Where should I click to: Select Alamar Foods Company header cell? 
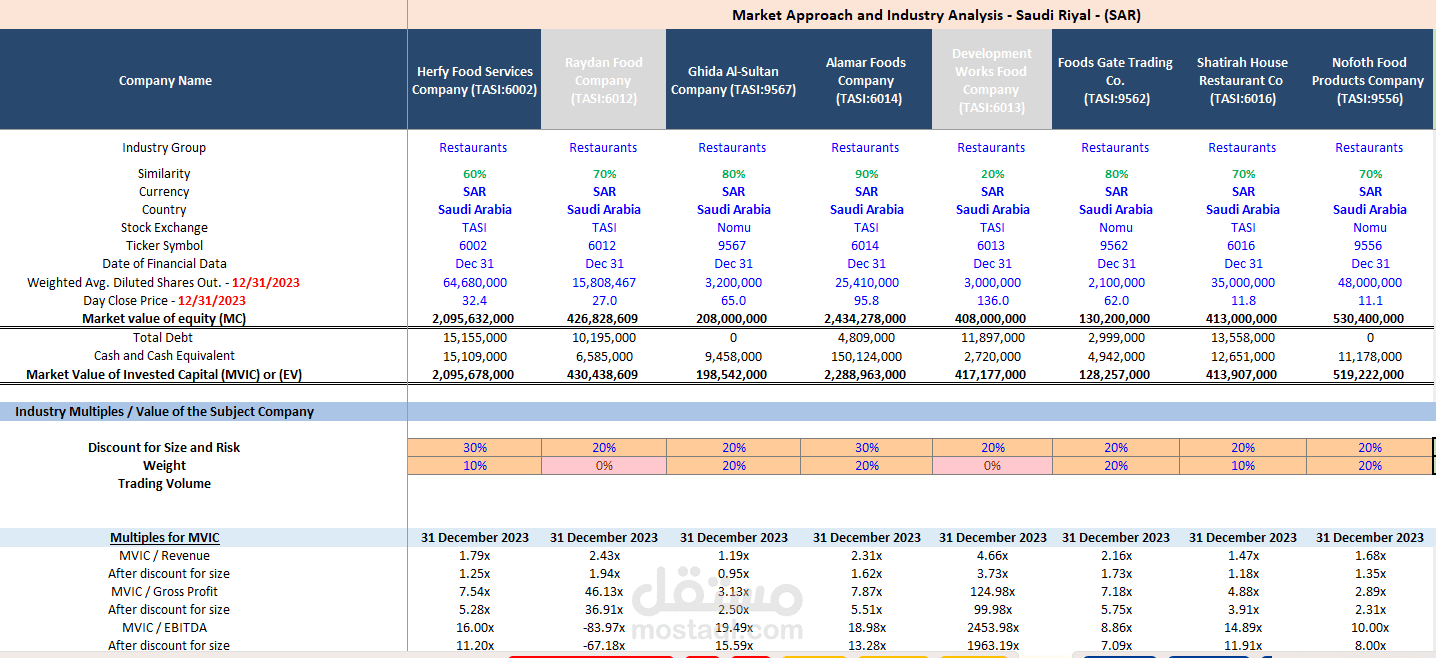click(866, 80)
